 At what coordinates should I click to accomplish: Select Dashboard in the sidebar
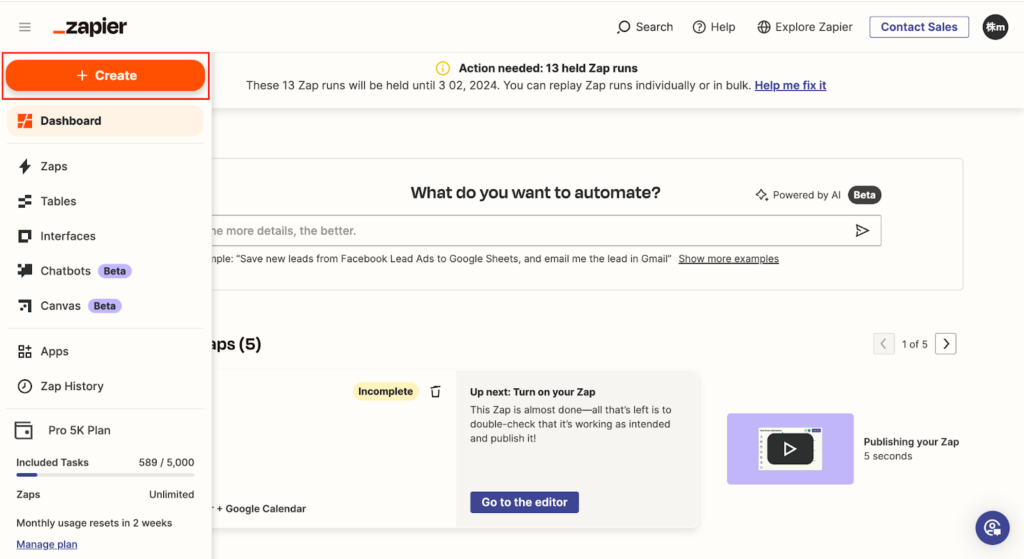tap(105, 121)
